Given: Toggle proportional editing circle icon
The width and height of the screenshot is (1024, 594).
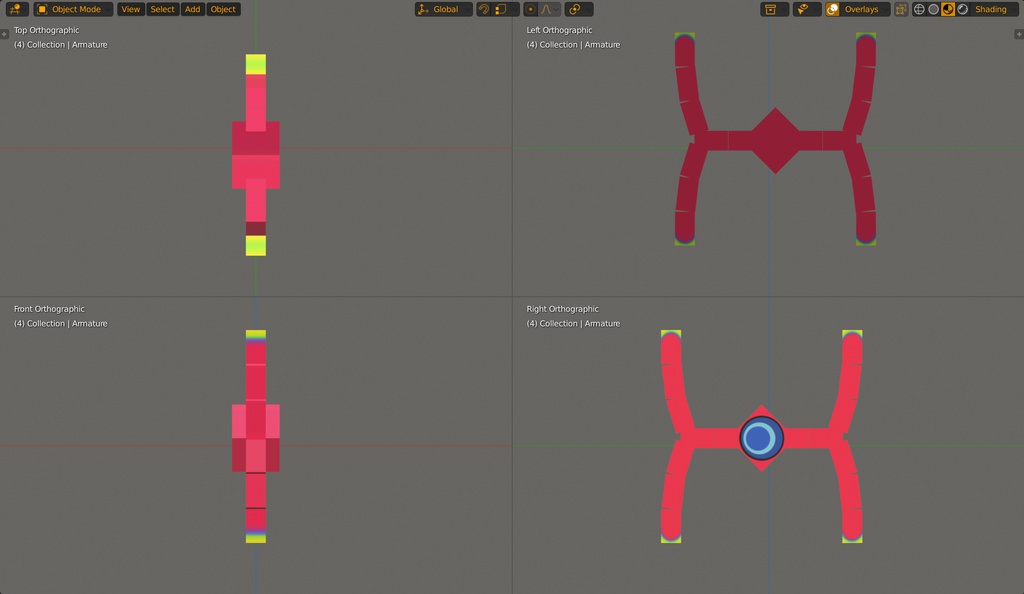Looking at the screenshot, I should pos(530,9).
